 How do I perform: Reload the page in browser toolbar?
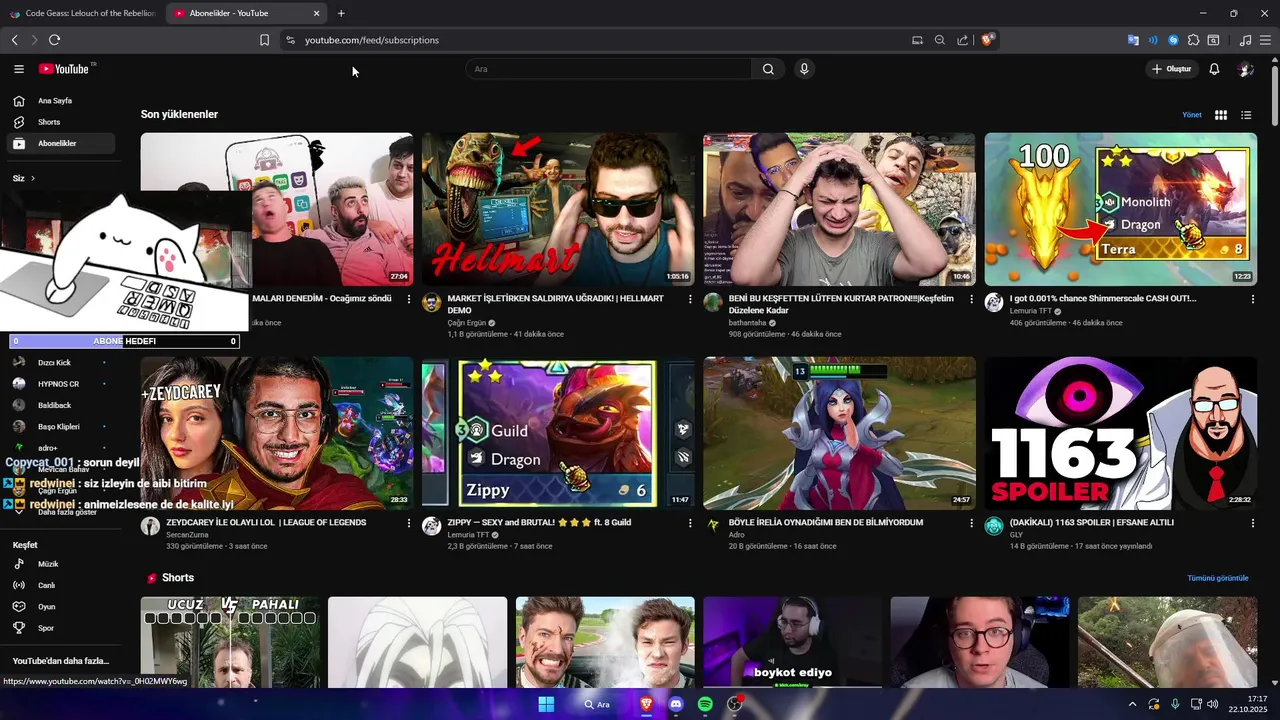[54, 40]
